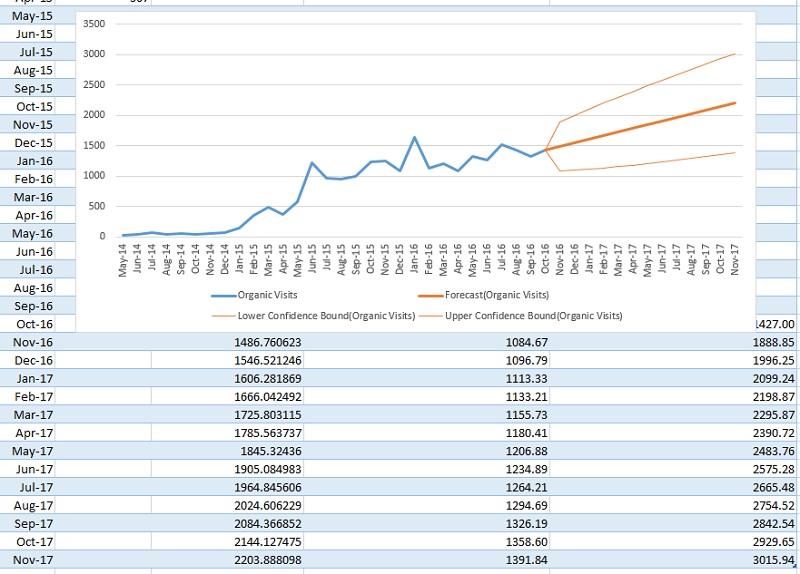Select lower bound cell 1155.73

[x=427, y=414]
